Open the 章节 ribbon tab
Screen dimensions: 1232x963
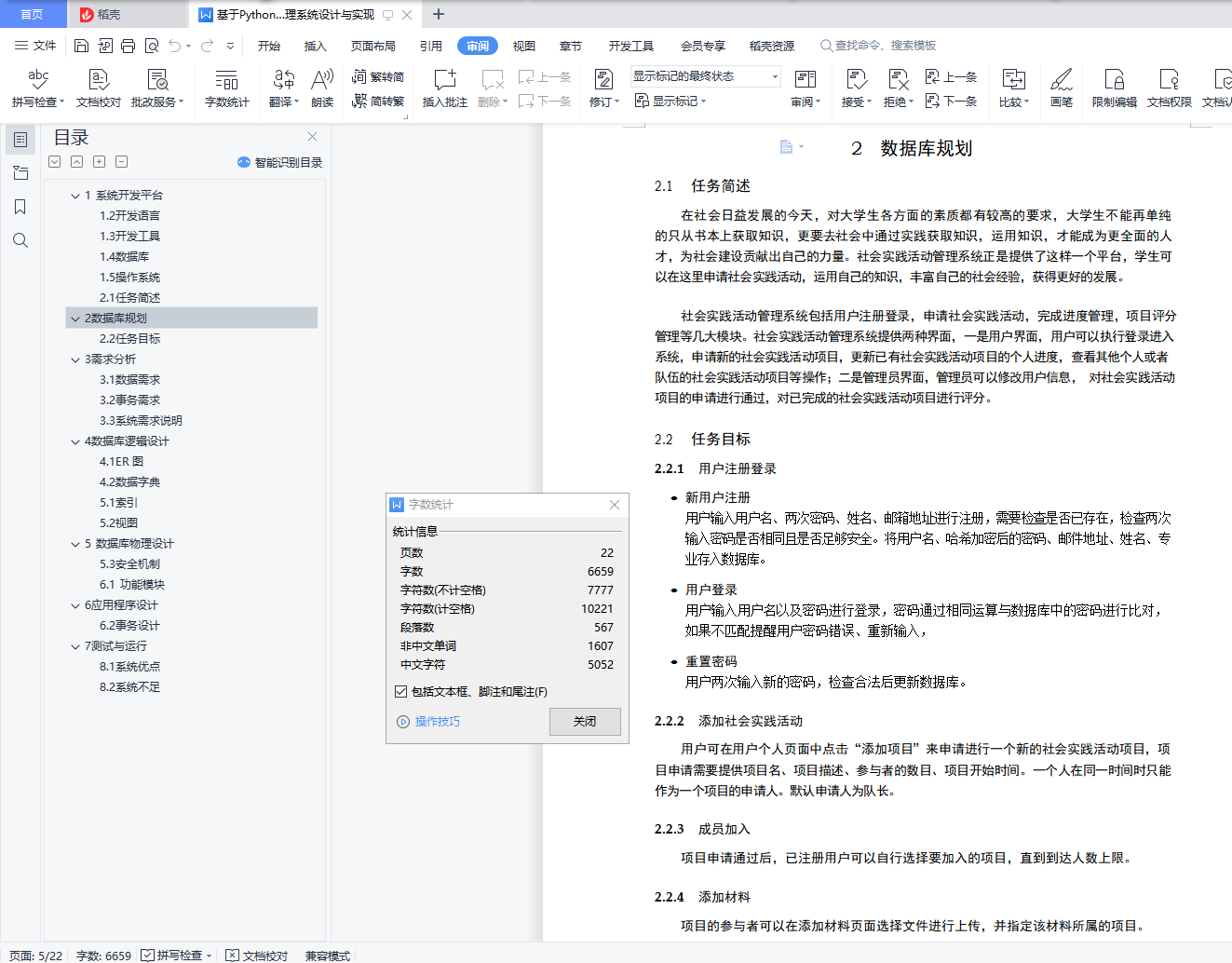click(x=571, y=46)
